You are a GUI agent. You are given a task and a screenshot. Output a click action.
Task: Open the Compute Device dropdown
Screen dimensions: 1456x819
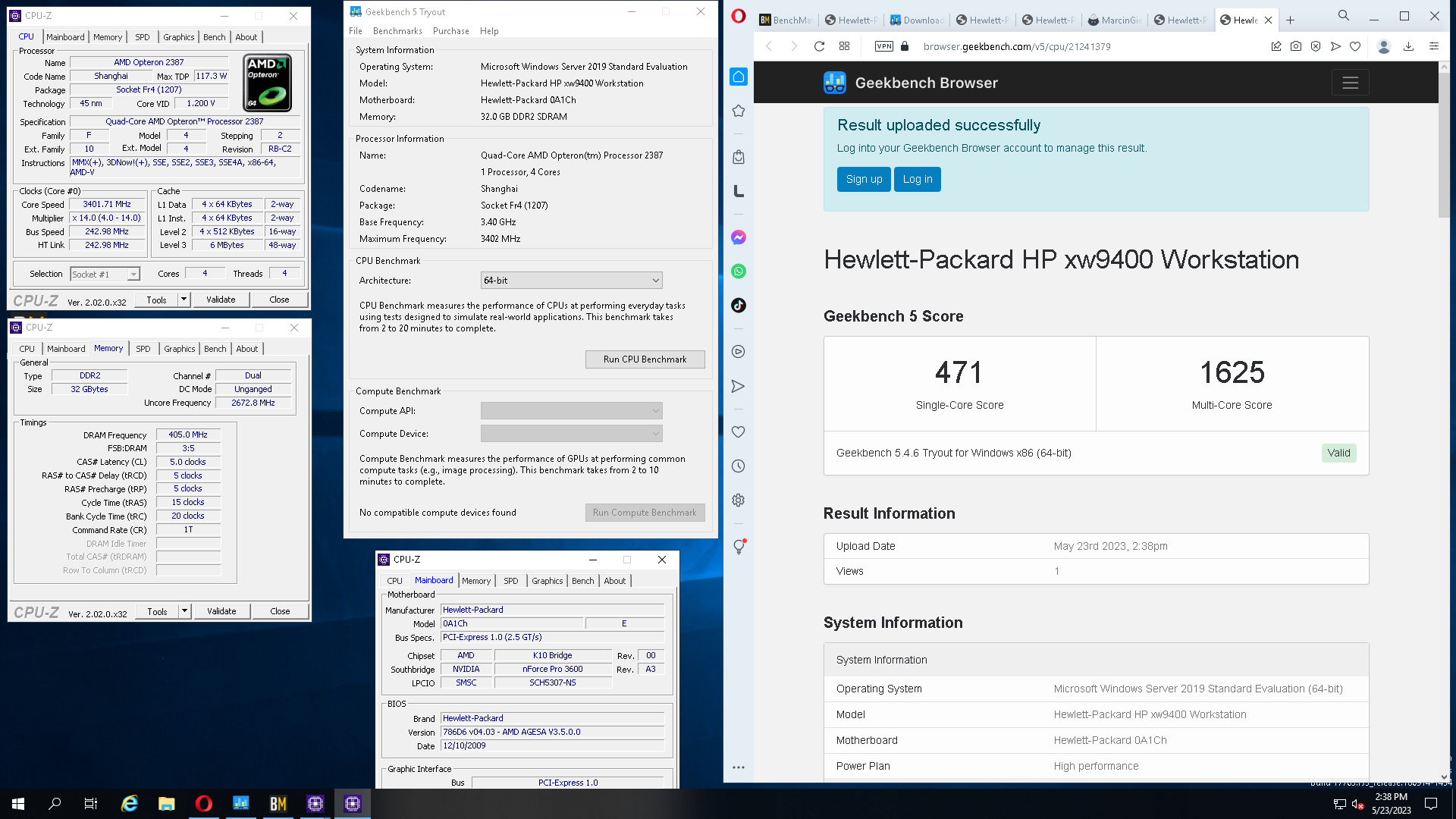pos(571,434)
